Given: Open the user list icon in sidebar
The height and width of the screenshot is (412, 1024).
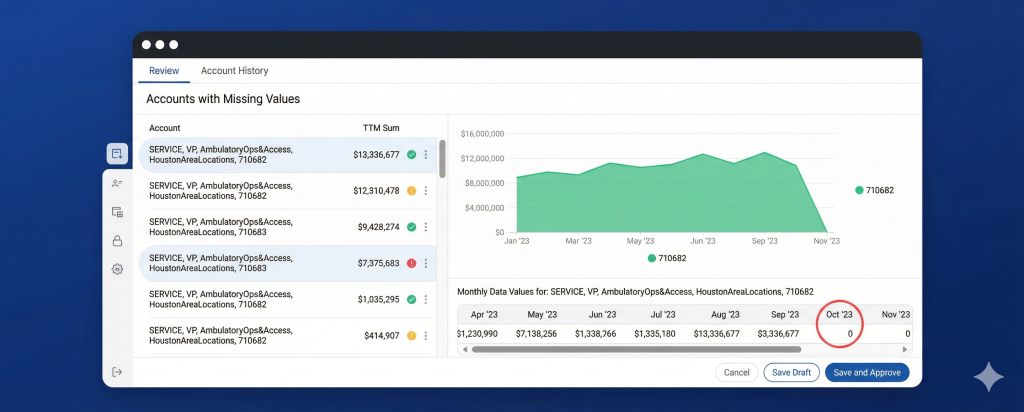Looking at the screenshot, I should coord(117,183).
